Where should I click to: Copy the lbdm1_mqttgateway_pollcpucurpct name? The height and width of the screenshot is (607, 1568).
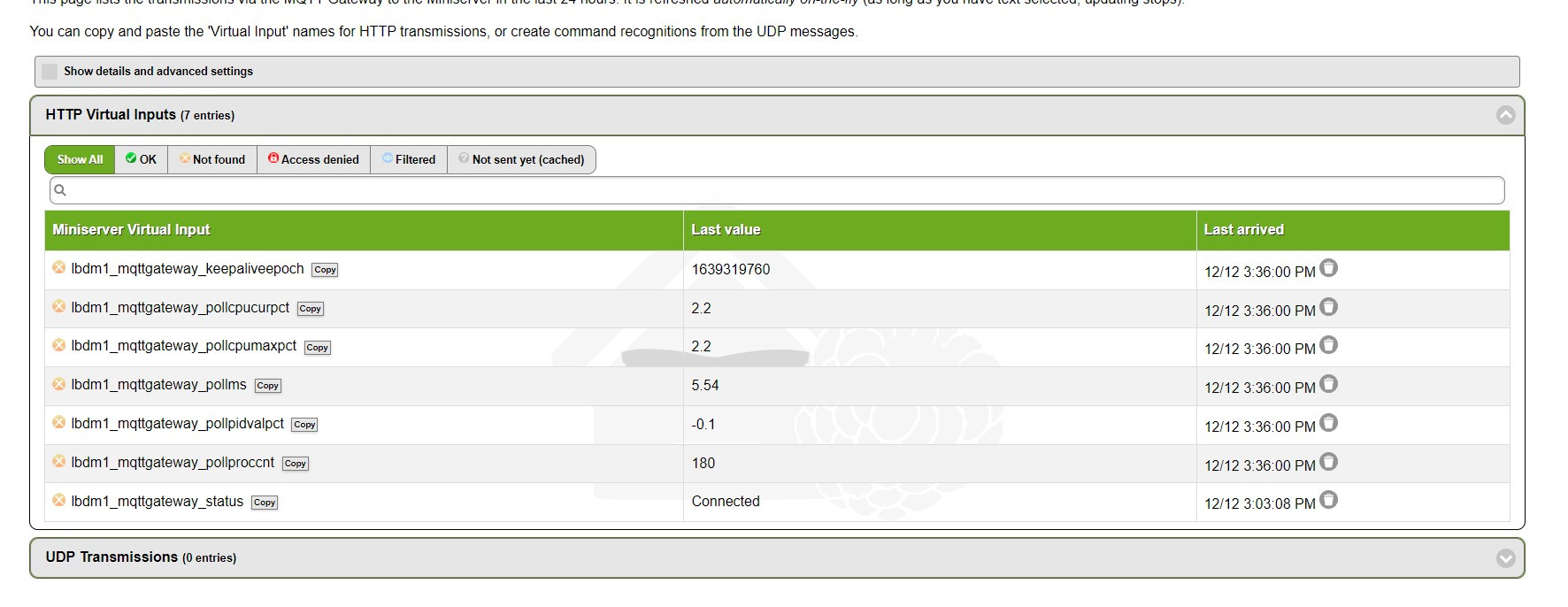coord(310,309)
